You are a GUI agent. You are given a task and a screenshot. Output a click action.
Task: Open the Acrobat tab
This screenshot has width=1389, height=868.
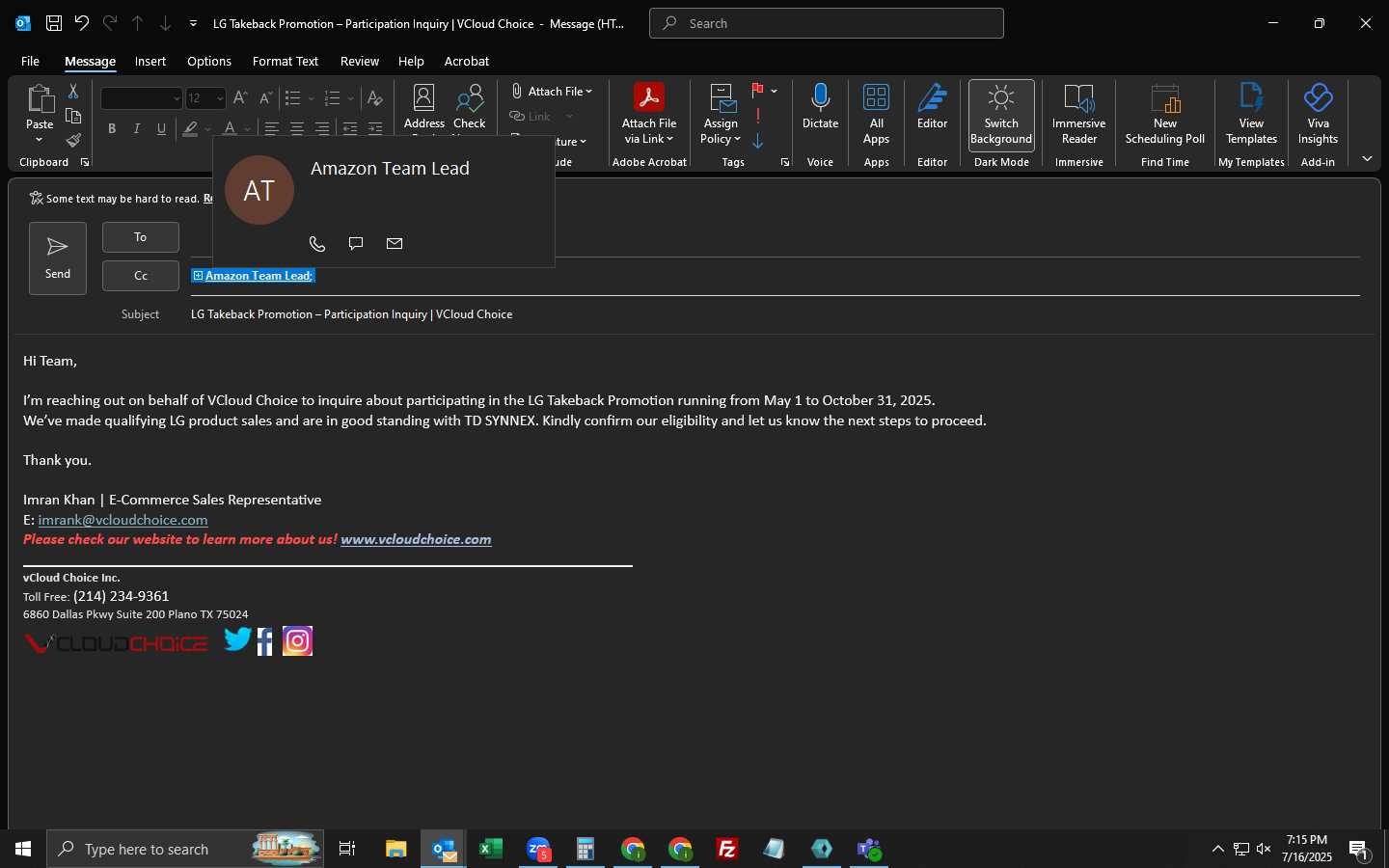[467, 61]
